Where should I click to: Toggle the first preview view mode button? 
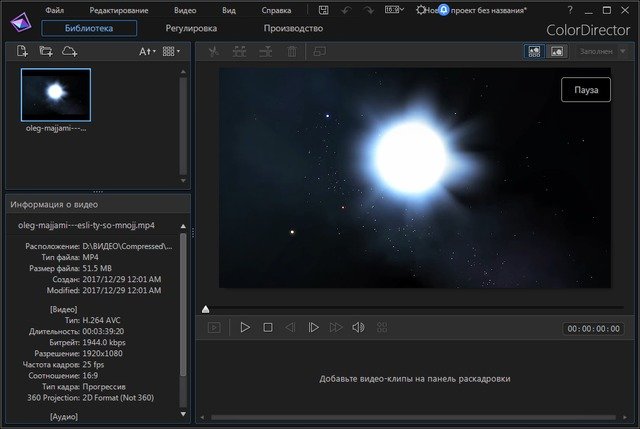pyautogui.click(x=533, y=50)
